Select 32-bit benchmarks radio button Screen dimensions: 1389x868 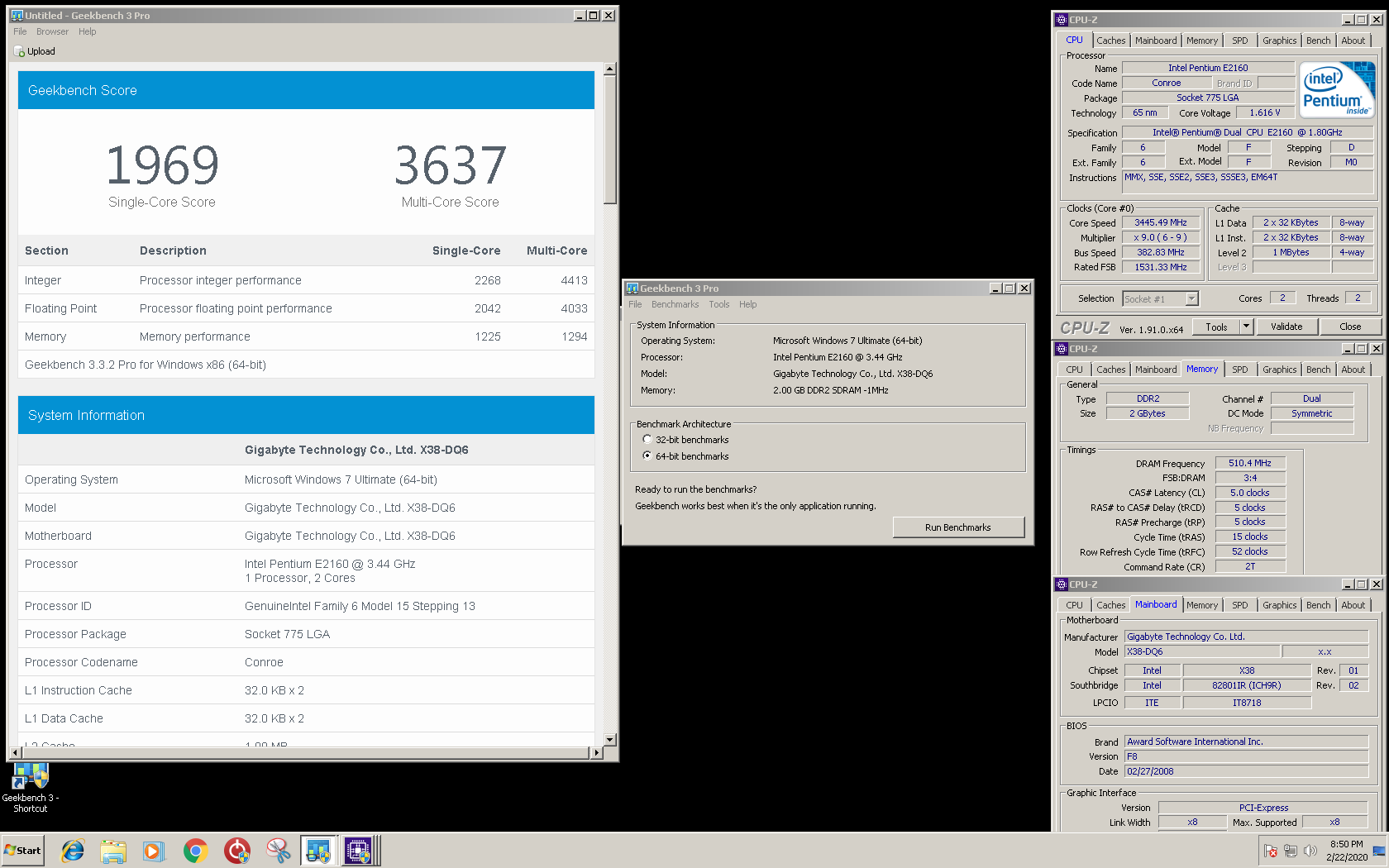point(647,440)
